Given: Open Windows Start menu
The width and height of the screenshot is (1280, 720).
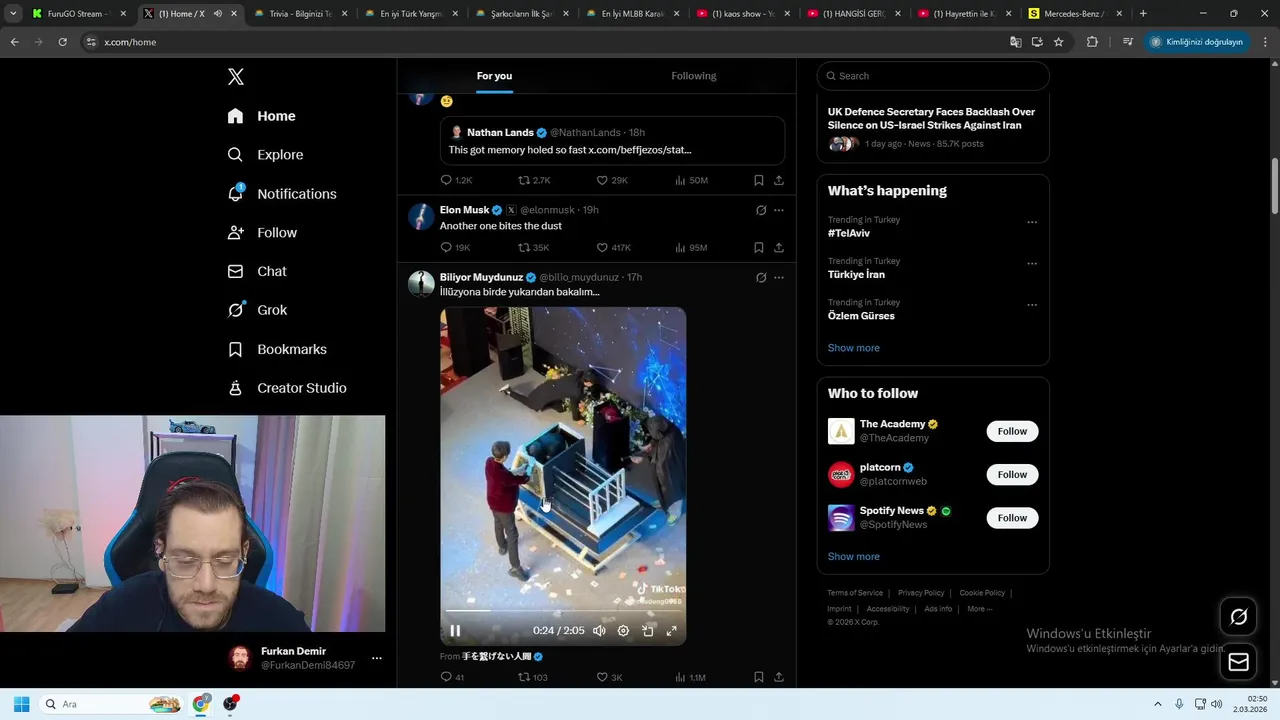Looking at the screenshot, I should (x=21, y=704).
